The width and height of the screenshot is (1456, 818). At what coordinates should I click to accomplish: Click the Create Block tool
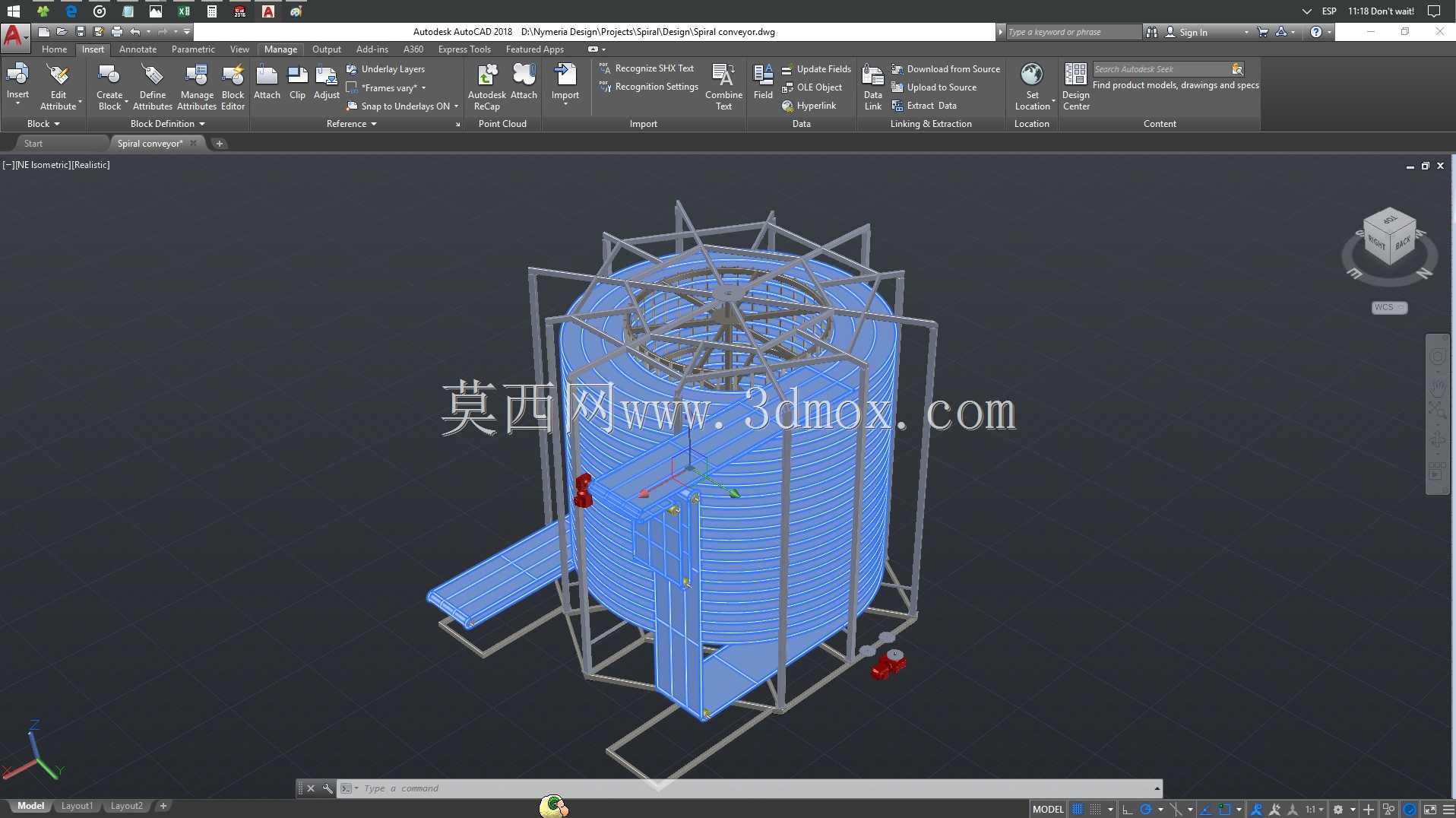point(109,87)
